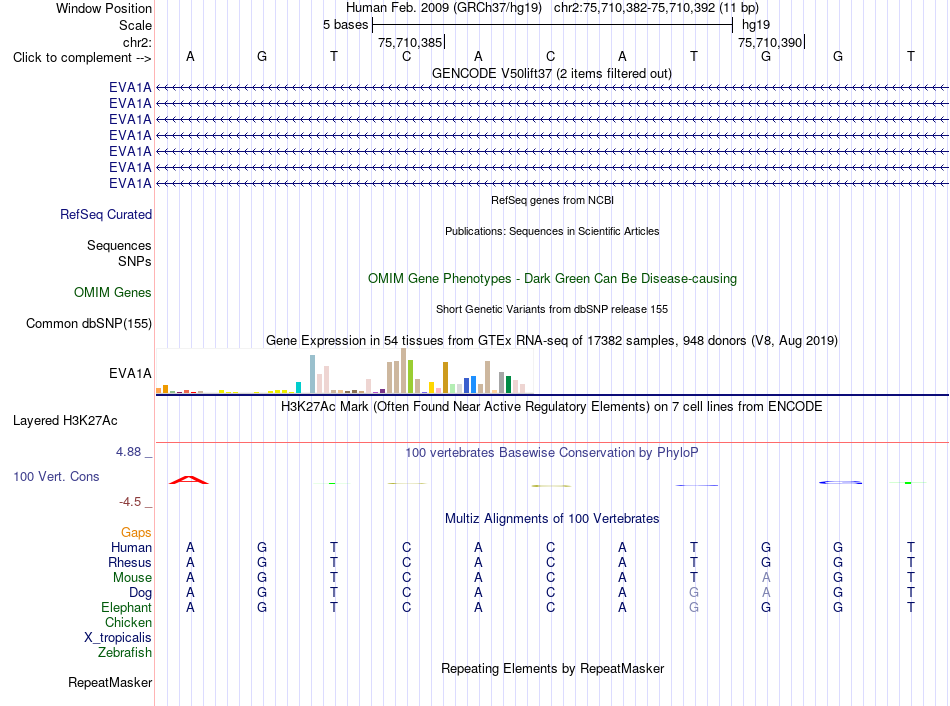Click the chr2: ruler label
Viewport: 950px width, 706px height.
point(137,42)
